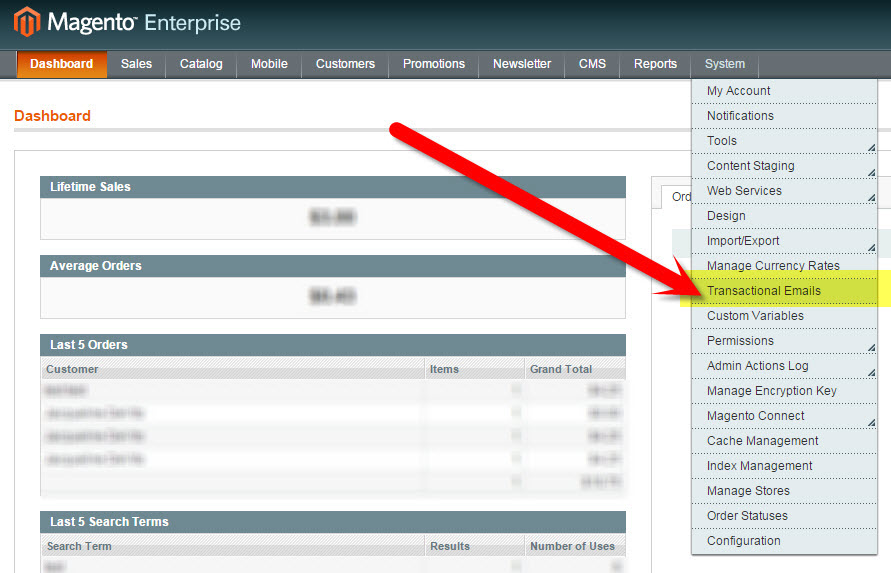Click the Last 5 Search Terms header
The image size is (891, 573).
click(x=333, y=522)
